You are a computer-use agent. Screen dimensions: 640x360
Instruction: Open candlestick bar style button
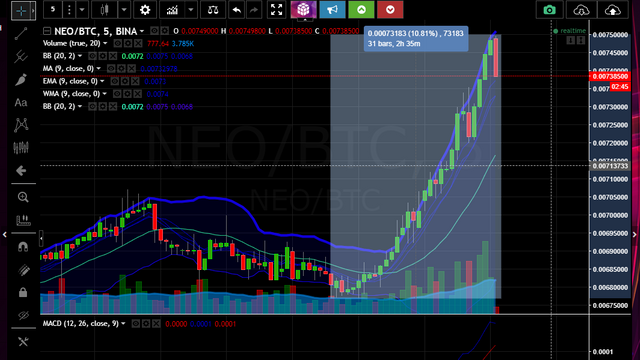point(104,10)
